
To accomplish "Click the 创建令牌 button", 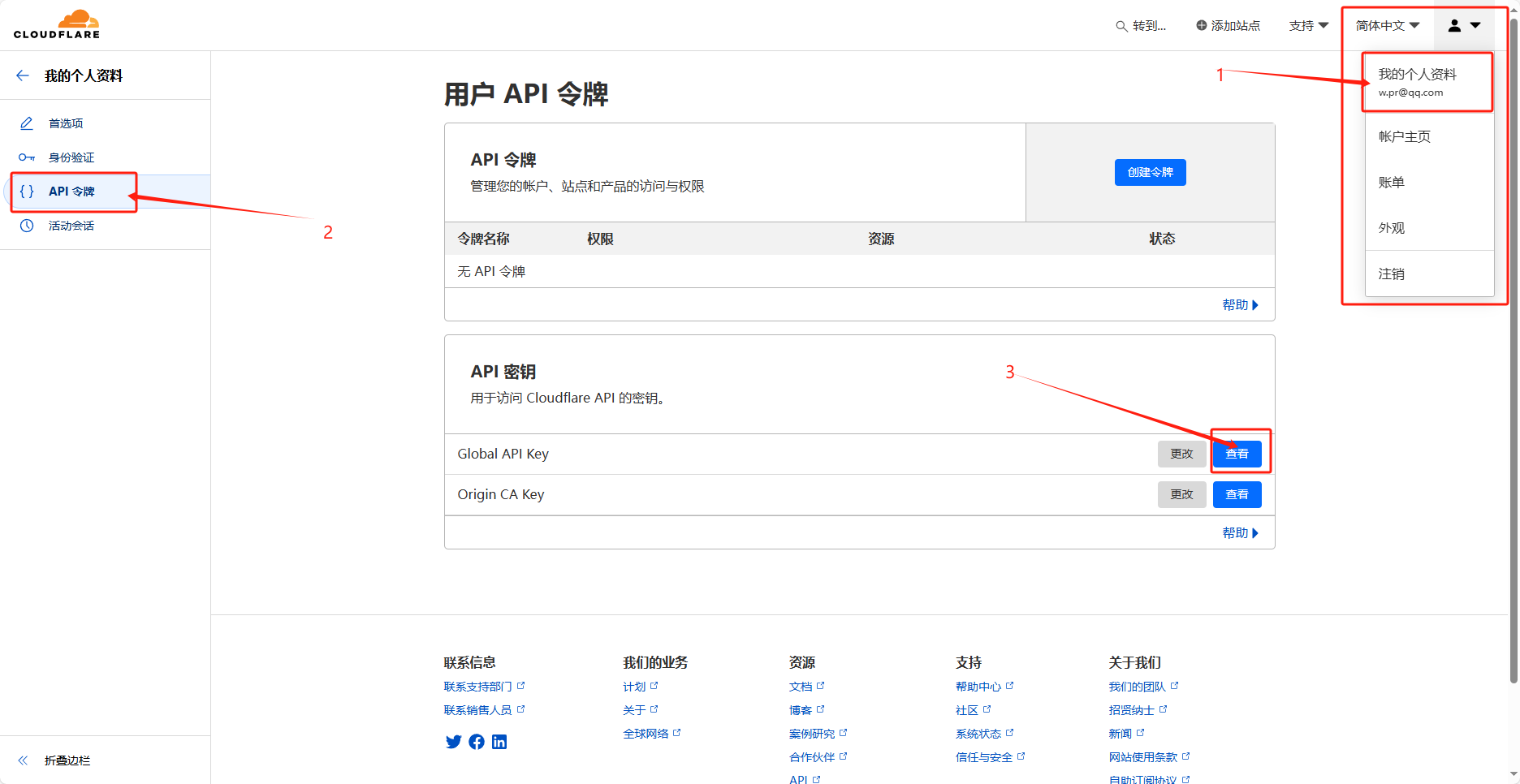I will [1150, 172].
